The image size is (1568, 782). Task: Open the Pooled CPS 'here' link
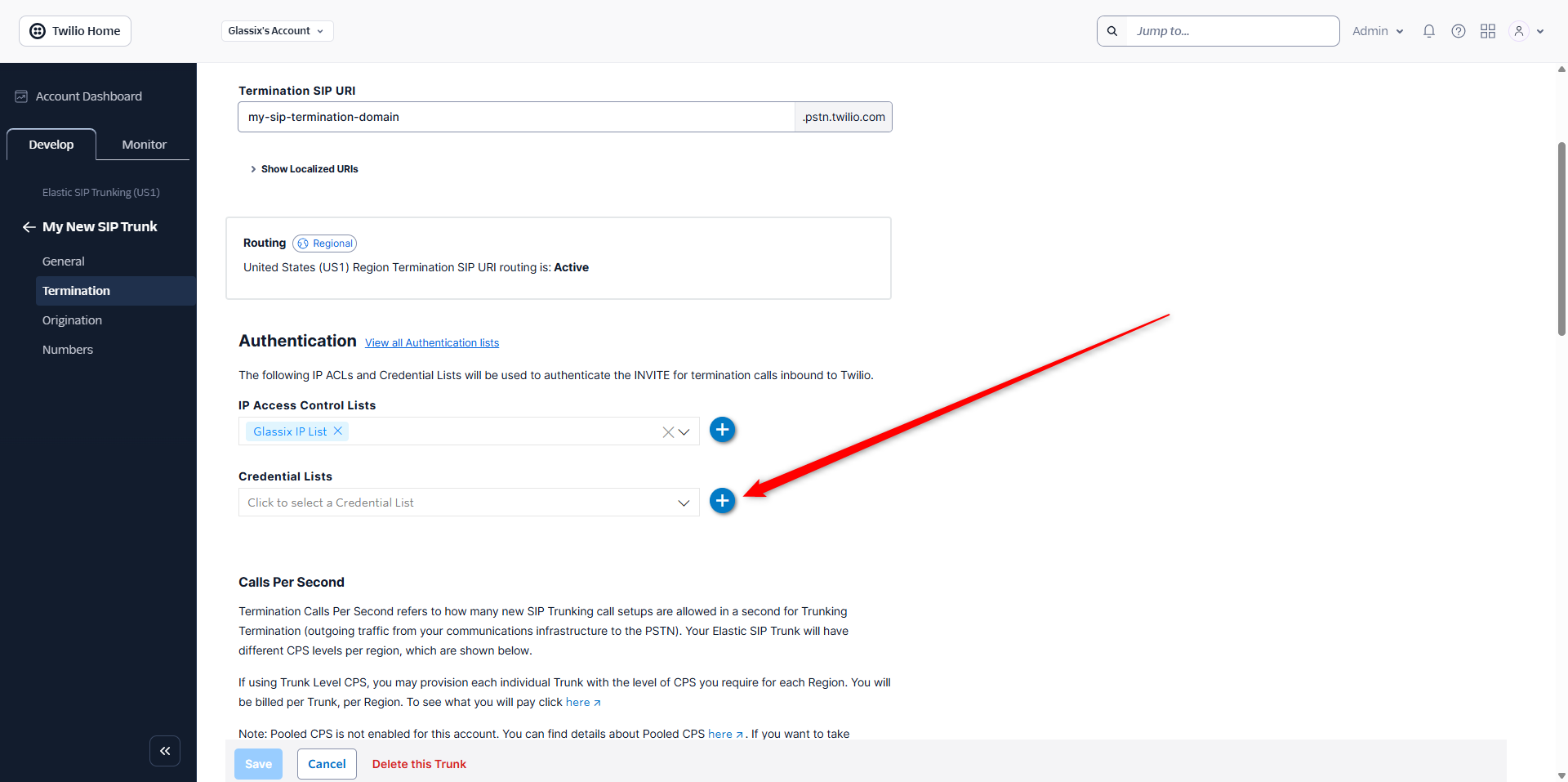tap(725, 735)
